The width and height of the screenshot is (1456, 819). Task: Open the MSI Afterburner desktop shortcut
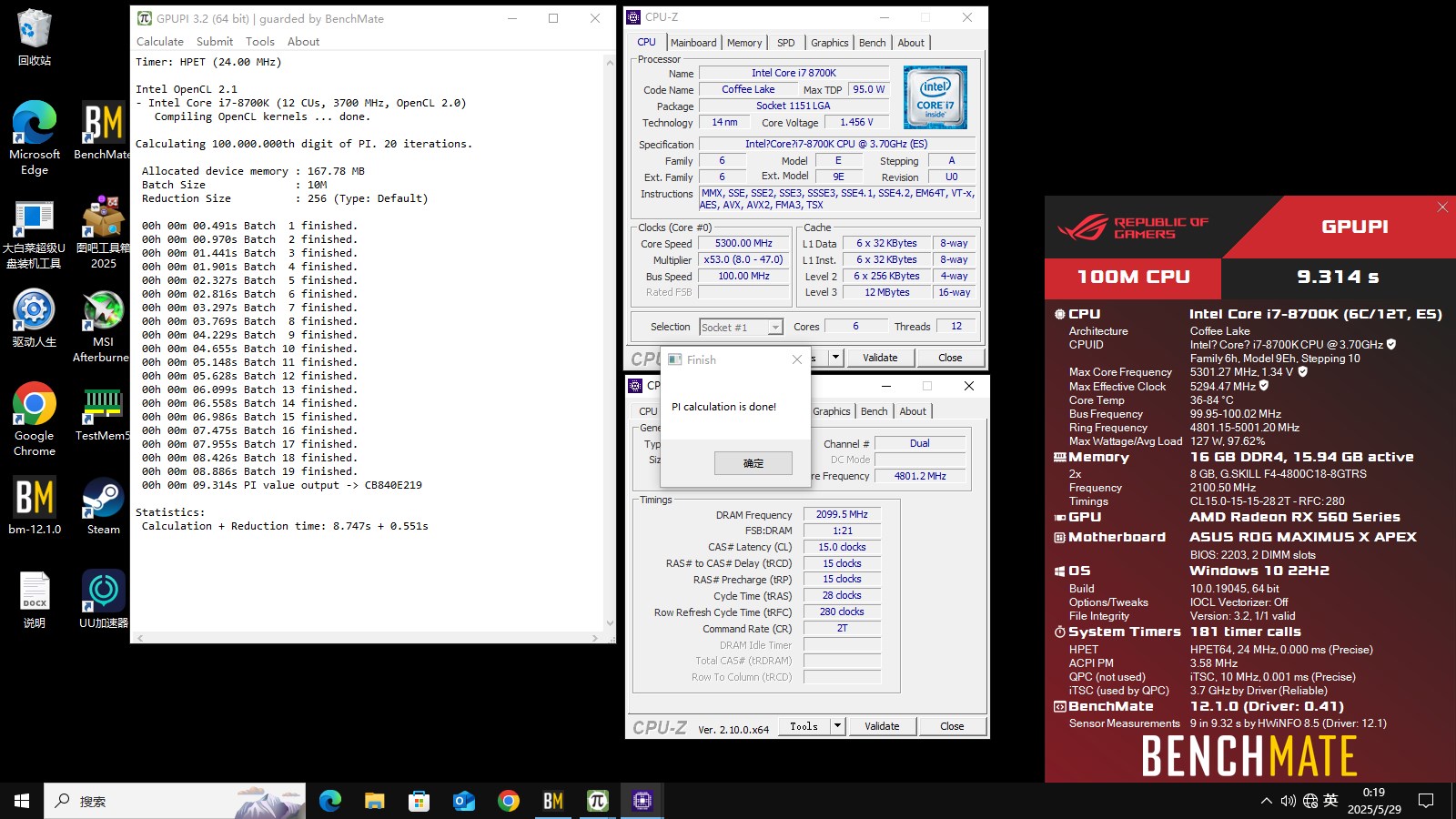(103, 326)
